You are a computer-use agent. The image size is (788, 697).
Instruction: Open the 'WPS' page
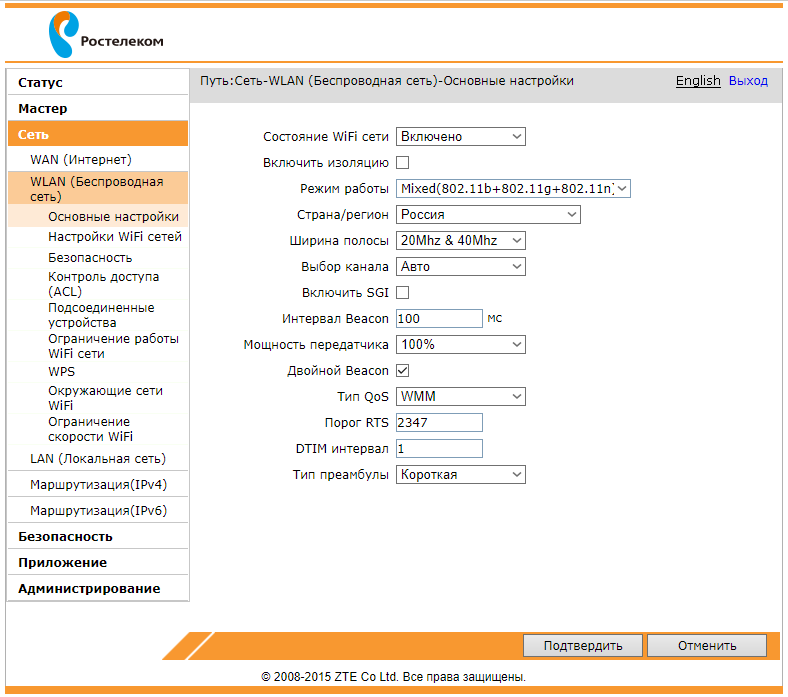(61, 372)
